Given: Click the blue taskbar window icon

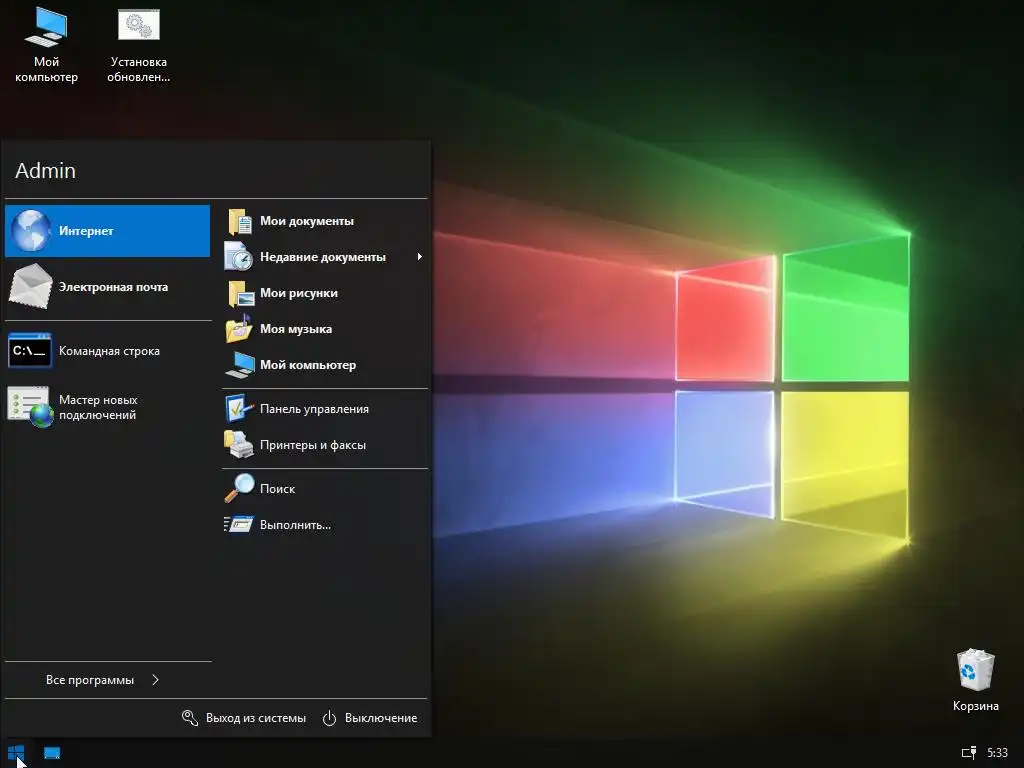Looking at the screenshot, I should 52,753.
